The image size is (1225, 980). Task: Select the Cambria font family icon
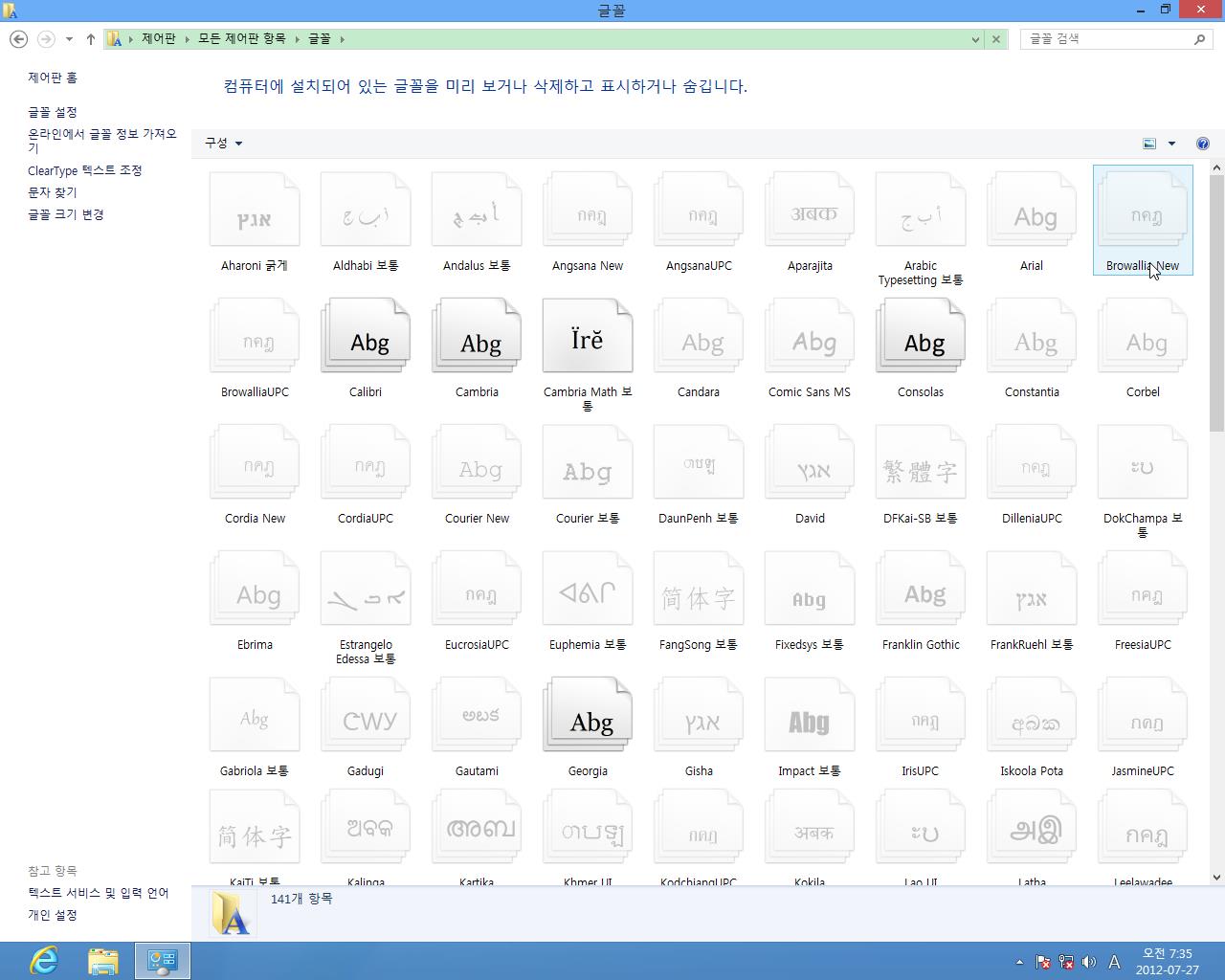tap(477, 337)
